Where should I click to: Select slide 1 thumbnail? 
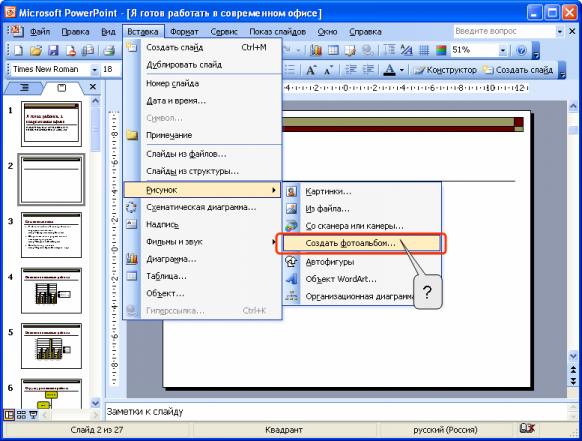pos(51,124)
